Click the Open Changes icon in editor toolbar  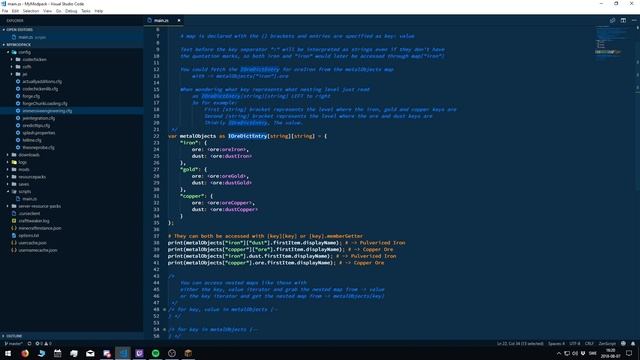(x=612, y=20)
